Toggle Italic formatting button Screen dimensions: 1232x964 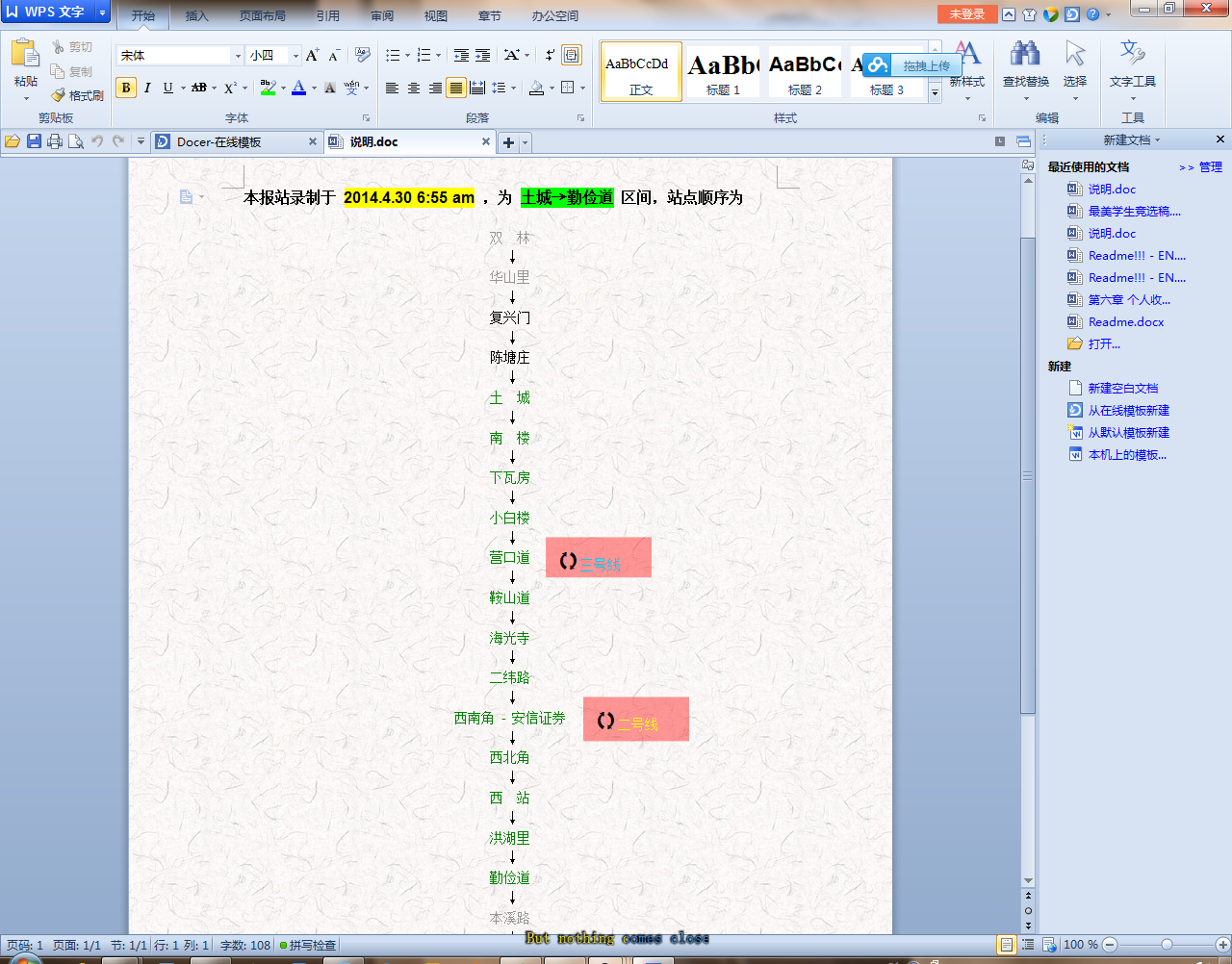tap(147, 88)
